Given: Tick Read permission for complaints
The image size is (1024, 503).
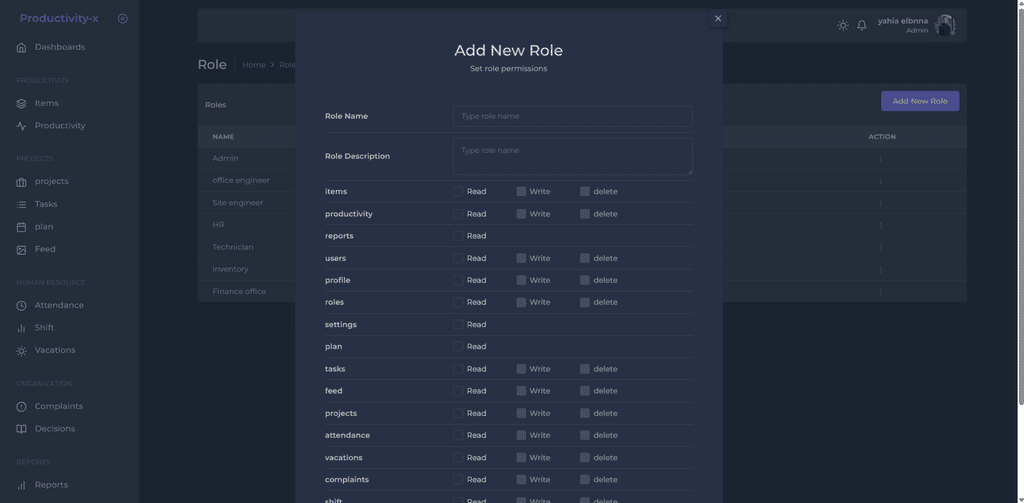Looking at the screenshot, I should (x=458, y=479).
